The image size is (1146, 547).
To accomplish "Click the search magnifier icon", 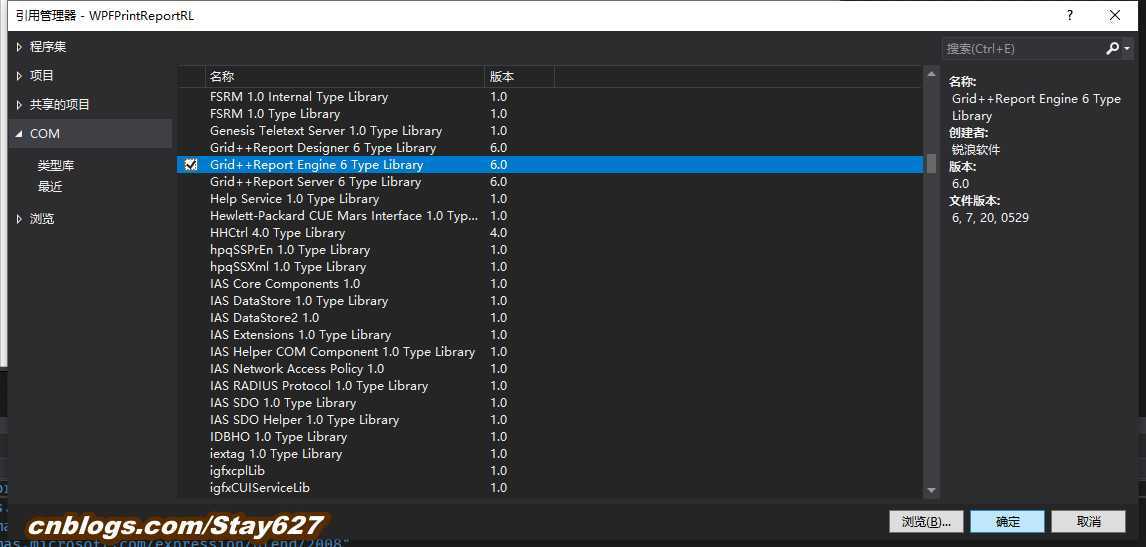I will pyautogui.click(x=1112, y=49).
